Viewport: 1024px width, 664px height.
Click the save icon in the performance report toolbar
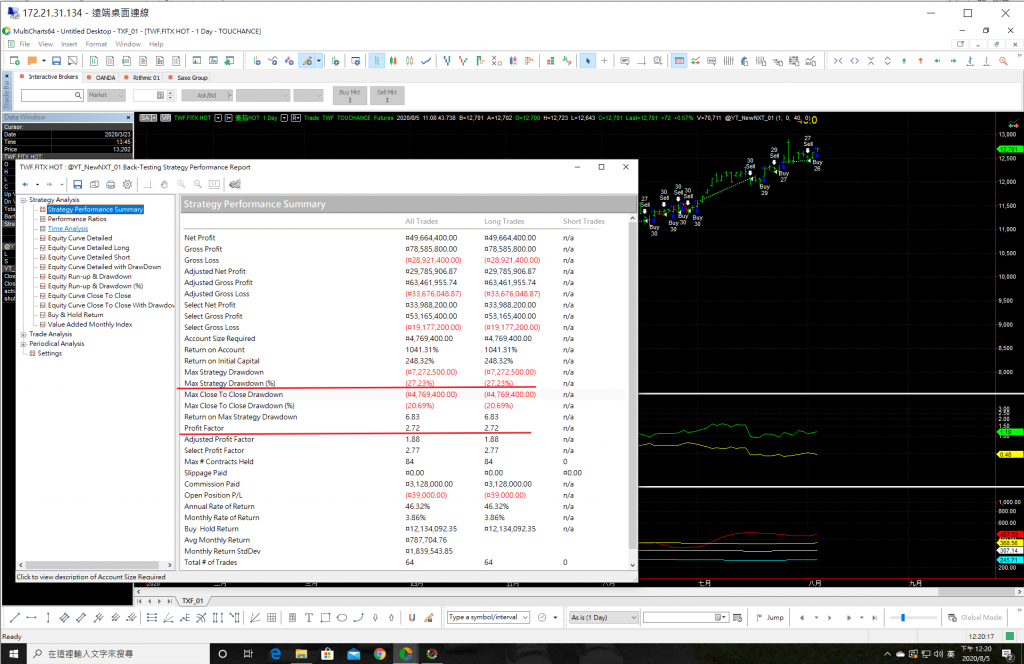click(78, 184)
